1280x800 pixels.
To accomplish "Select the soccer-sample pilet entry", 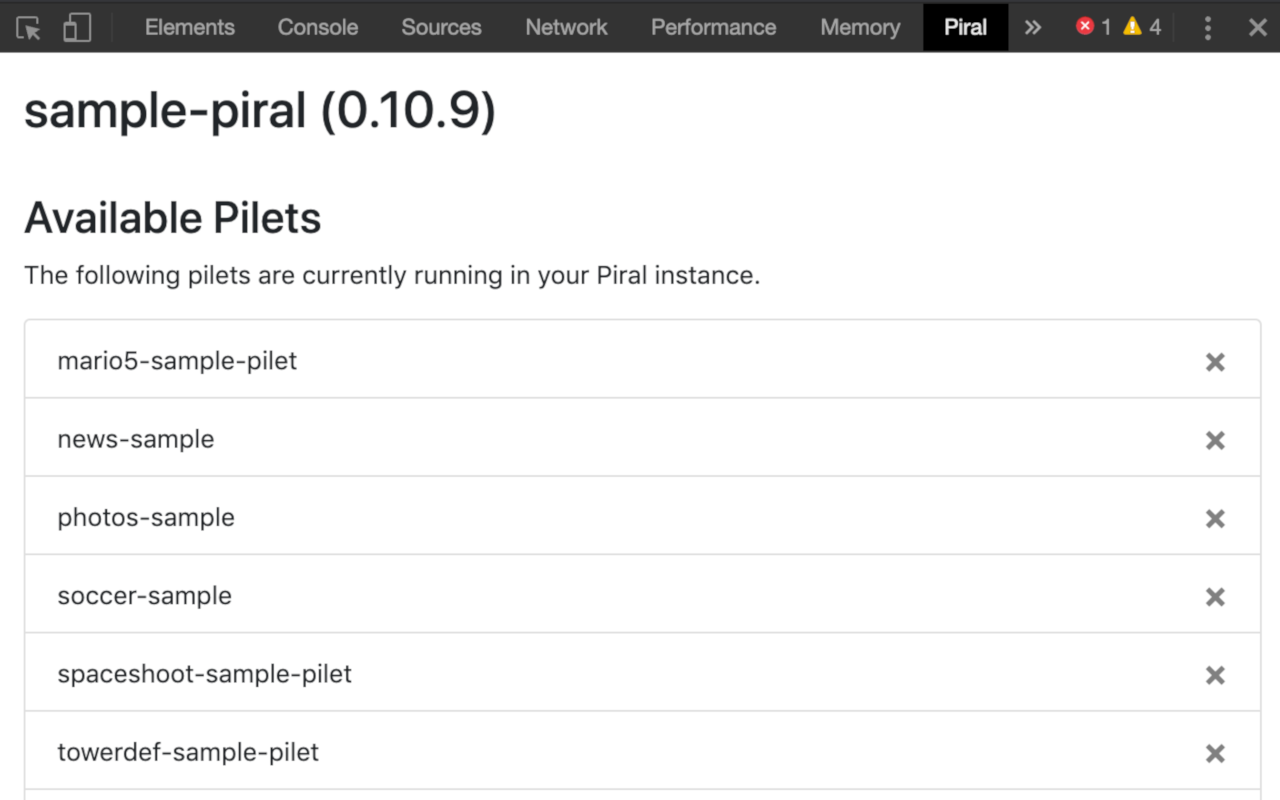I will click(x=144, y=595).
